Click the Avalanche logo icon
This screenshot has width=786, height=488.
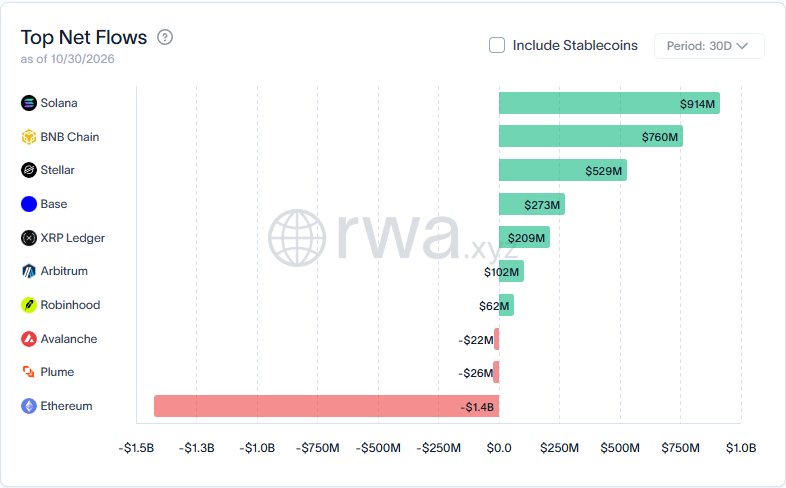pyautogui.click(x=29, y=339)
